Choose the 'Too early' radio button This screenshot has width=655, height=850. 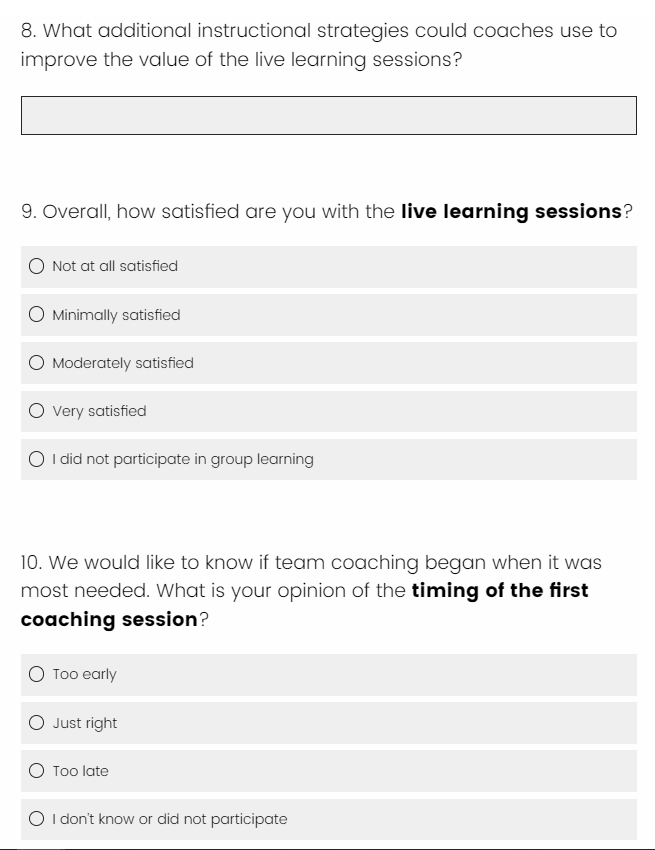point(37,674)
